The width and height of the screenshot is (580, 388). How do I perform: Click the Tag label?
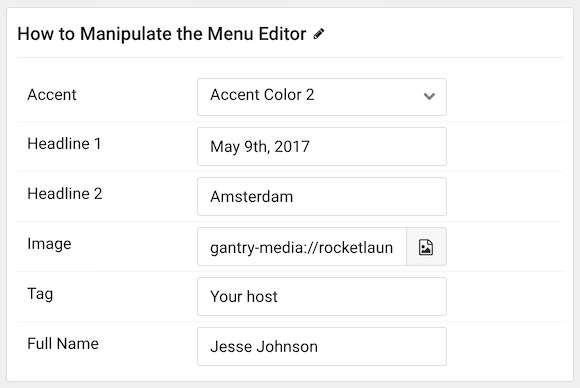40,294
